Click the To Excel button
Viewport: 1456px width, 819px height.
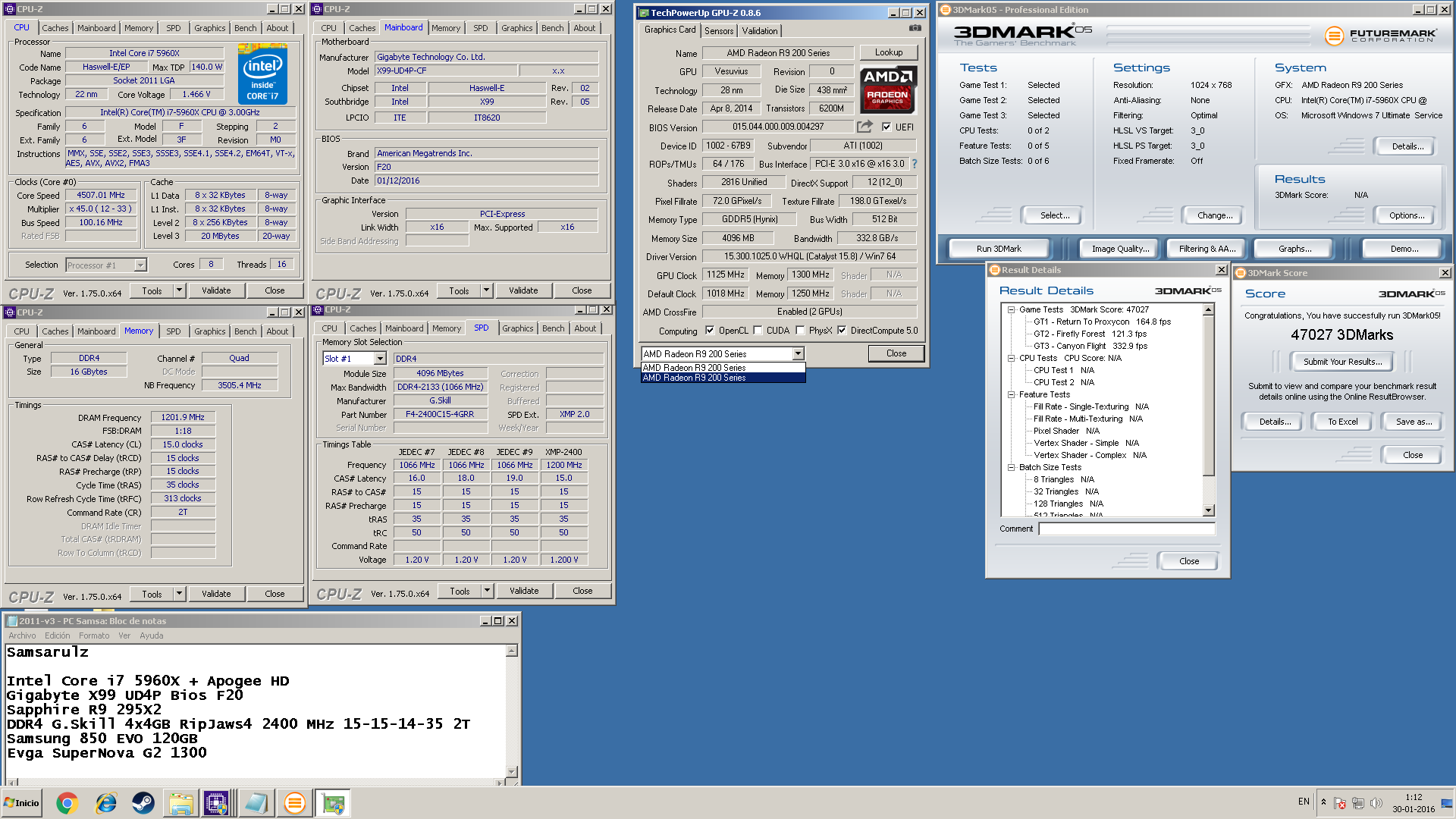click(1342, 422)
